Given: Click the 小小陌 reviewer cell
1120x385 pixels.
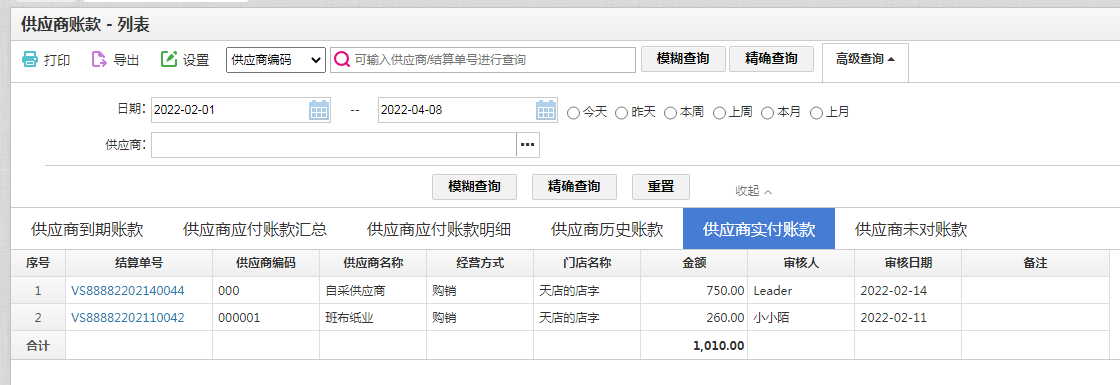Looking at the screenshot, I should (x=801, y=318).
